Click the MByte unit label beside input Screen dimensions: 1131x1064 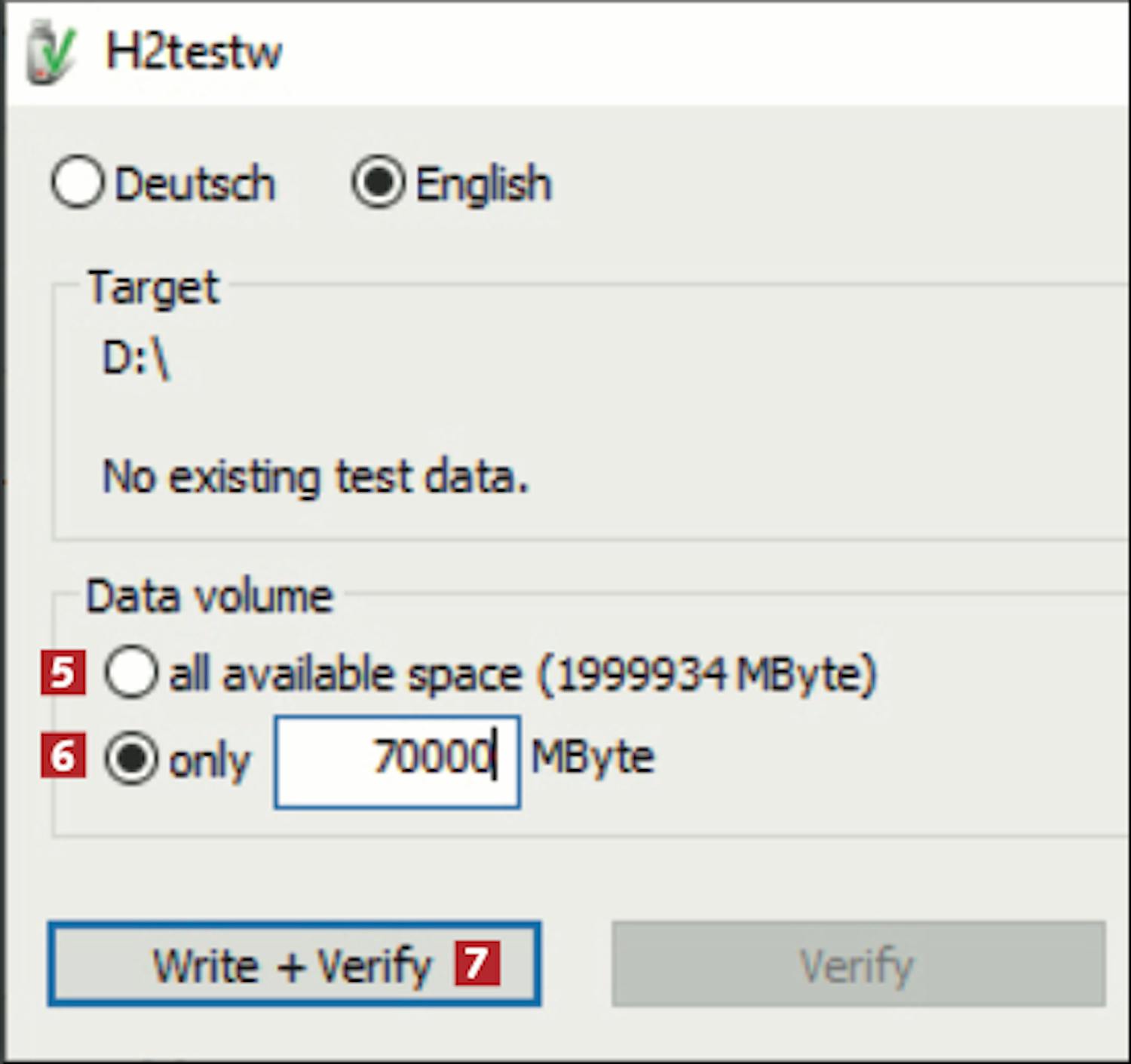click(593, 758)
